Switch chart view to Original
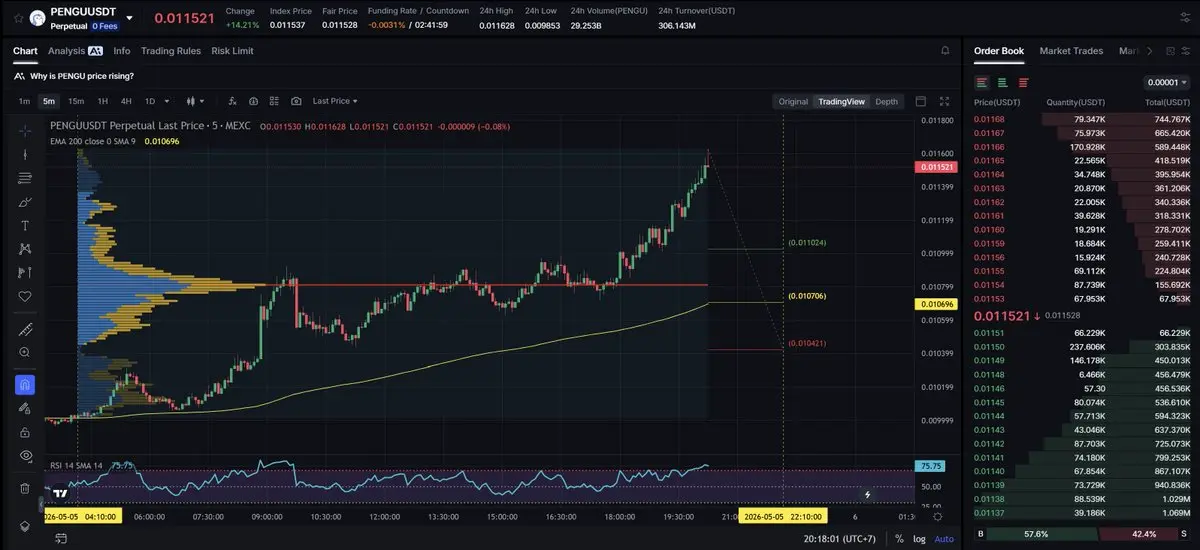The image size is (1200, 550). [793, 101]
